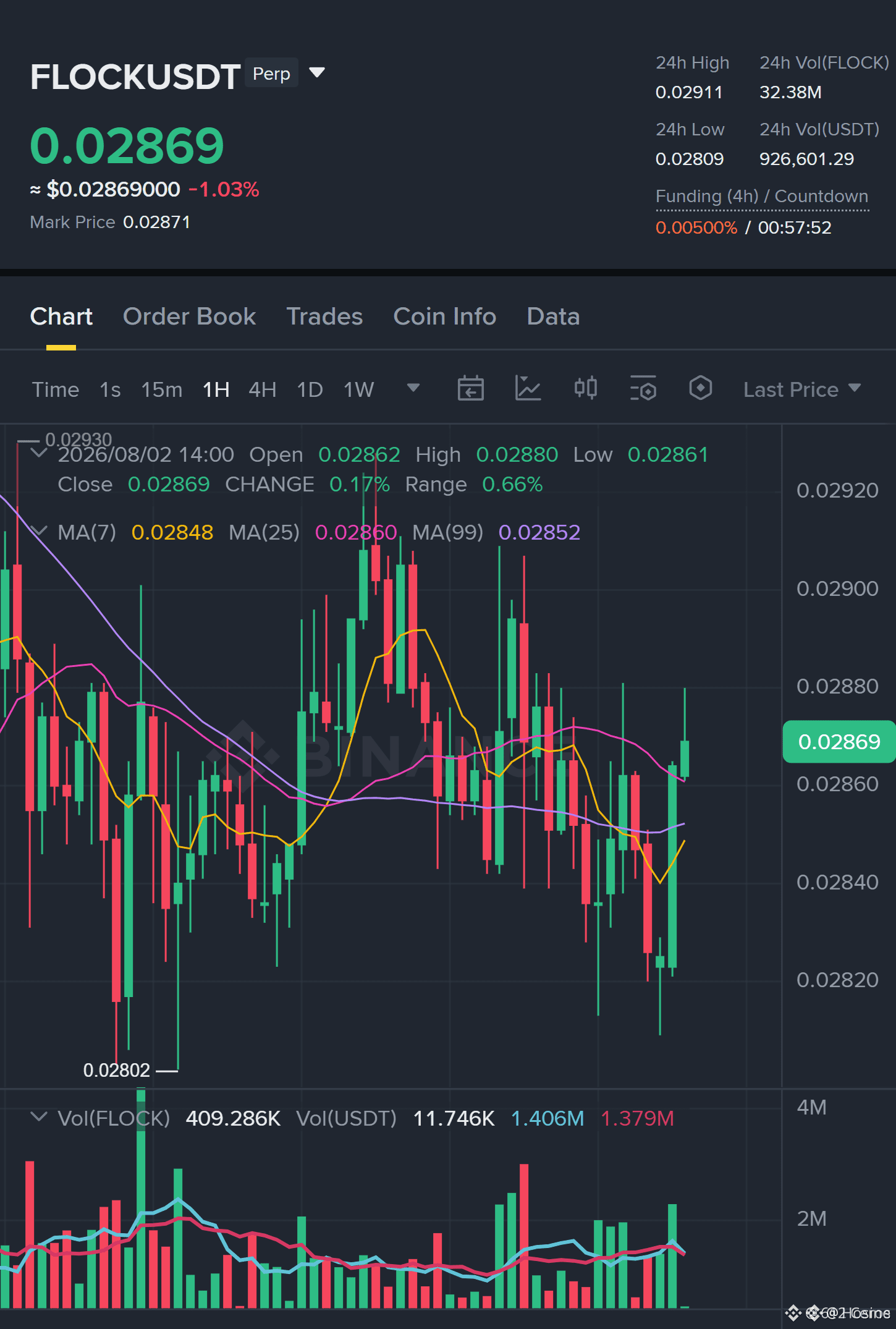896x1329 pixels.
Task: Click the large 0.02869 last price
Action: (x=127, y=146)
